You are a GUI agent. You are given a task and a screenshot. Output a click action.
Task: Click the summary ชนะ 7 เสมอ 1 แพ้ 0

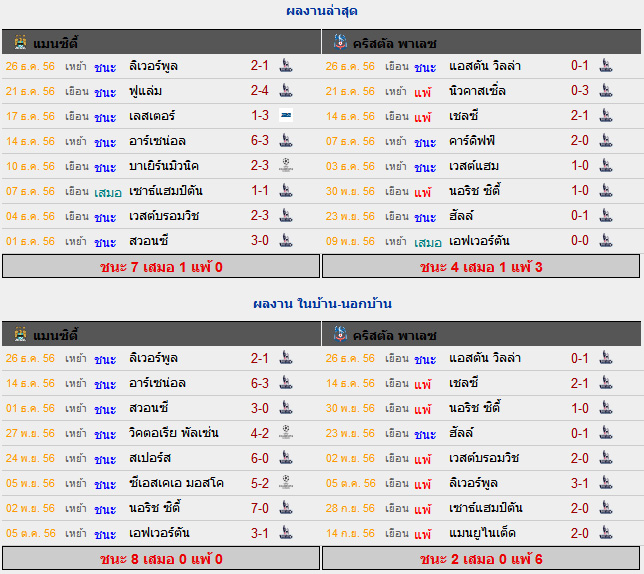pos(161,267)
